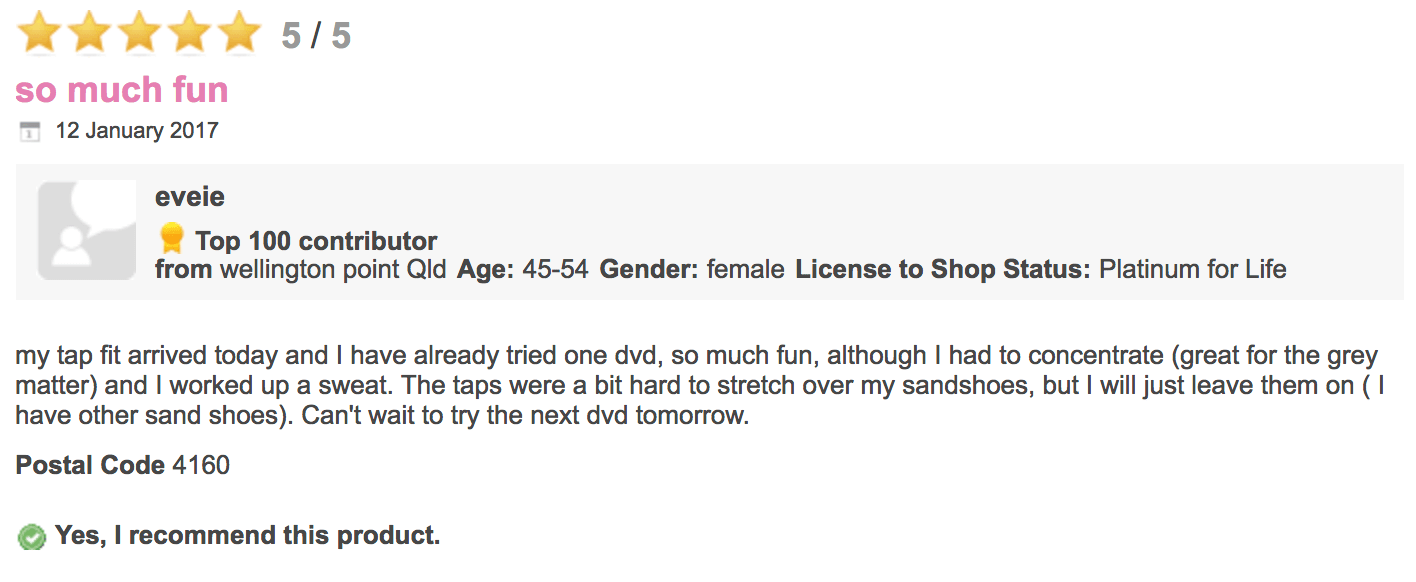Click the second rating star

[x=90, y=33]
